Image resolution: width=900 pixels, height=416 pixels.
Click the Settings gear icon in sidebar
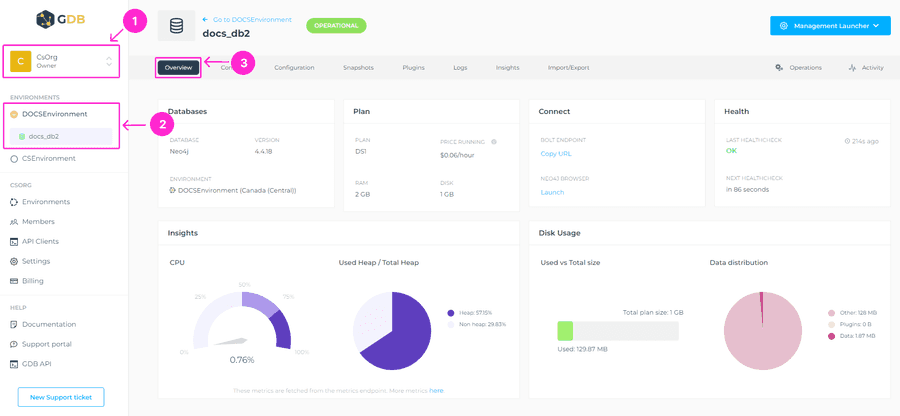[x=14, y=262]
